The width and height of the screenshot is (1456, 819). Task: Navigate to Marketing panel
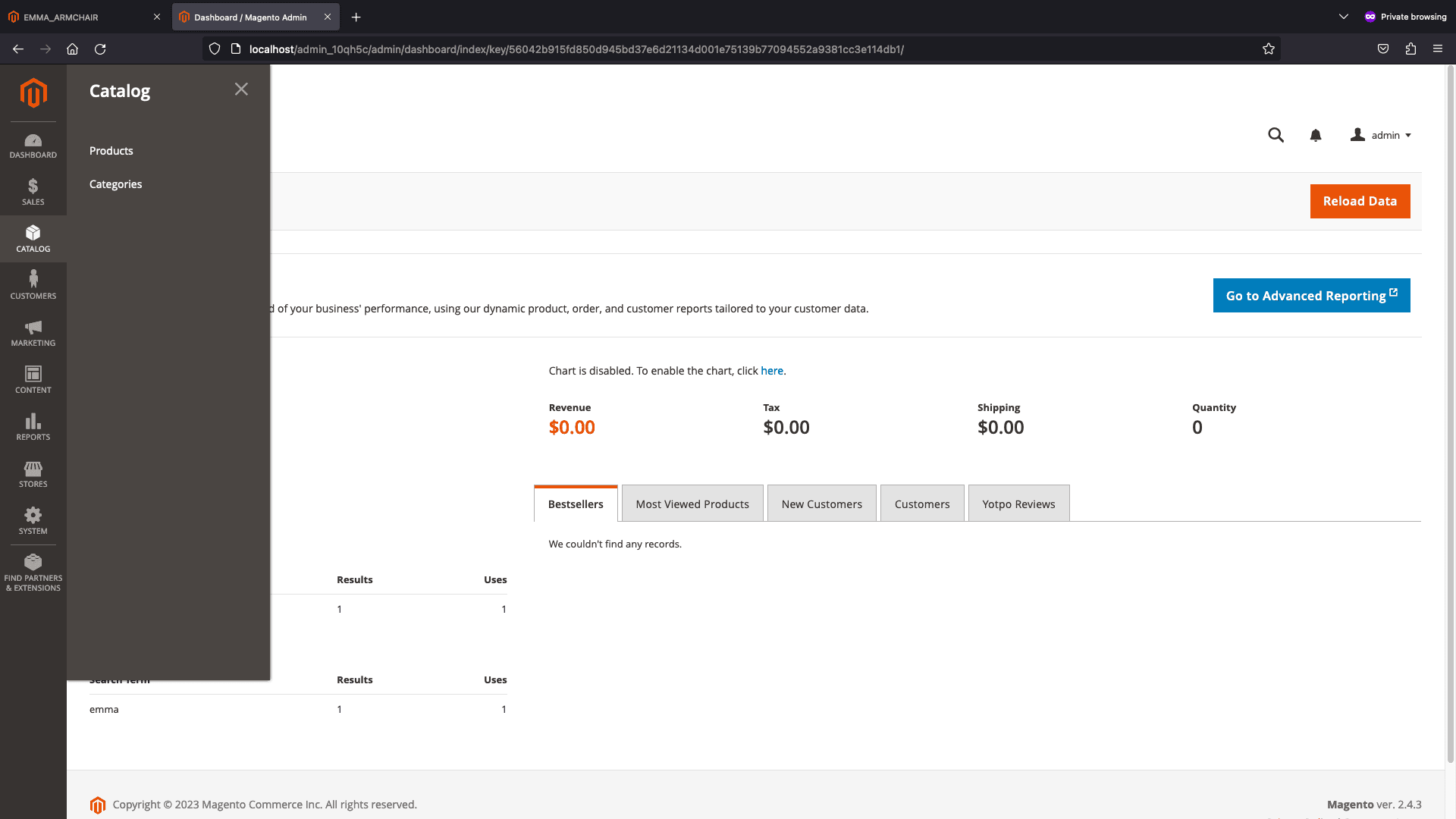point(33,334)
